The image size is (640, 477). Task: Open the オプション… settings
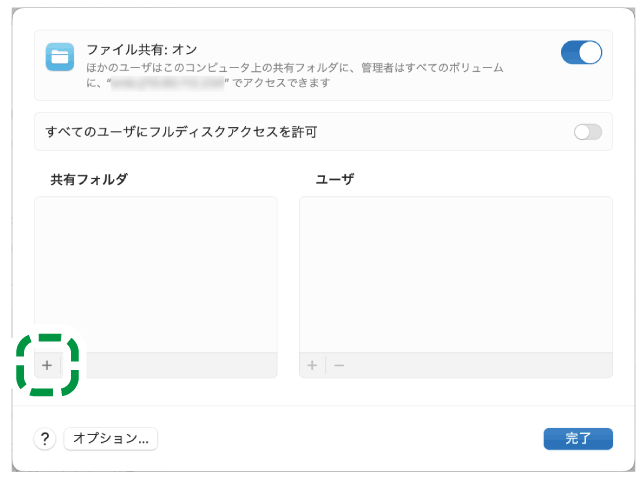tap(111, 439)
